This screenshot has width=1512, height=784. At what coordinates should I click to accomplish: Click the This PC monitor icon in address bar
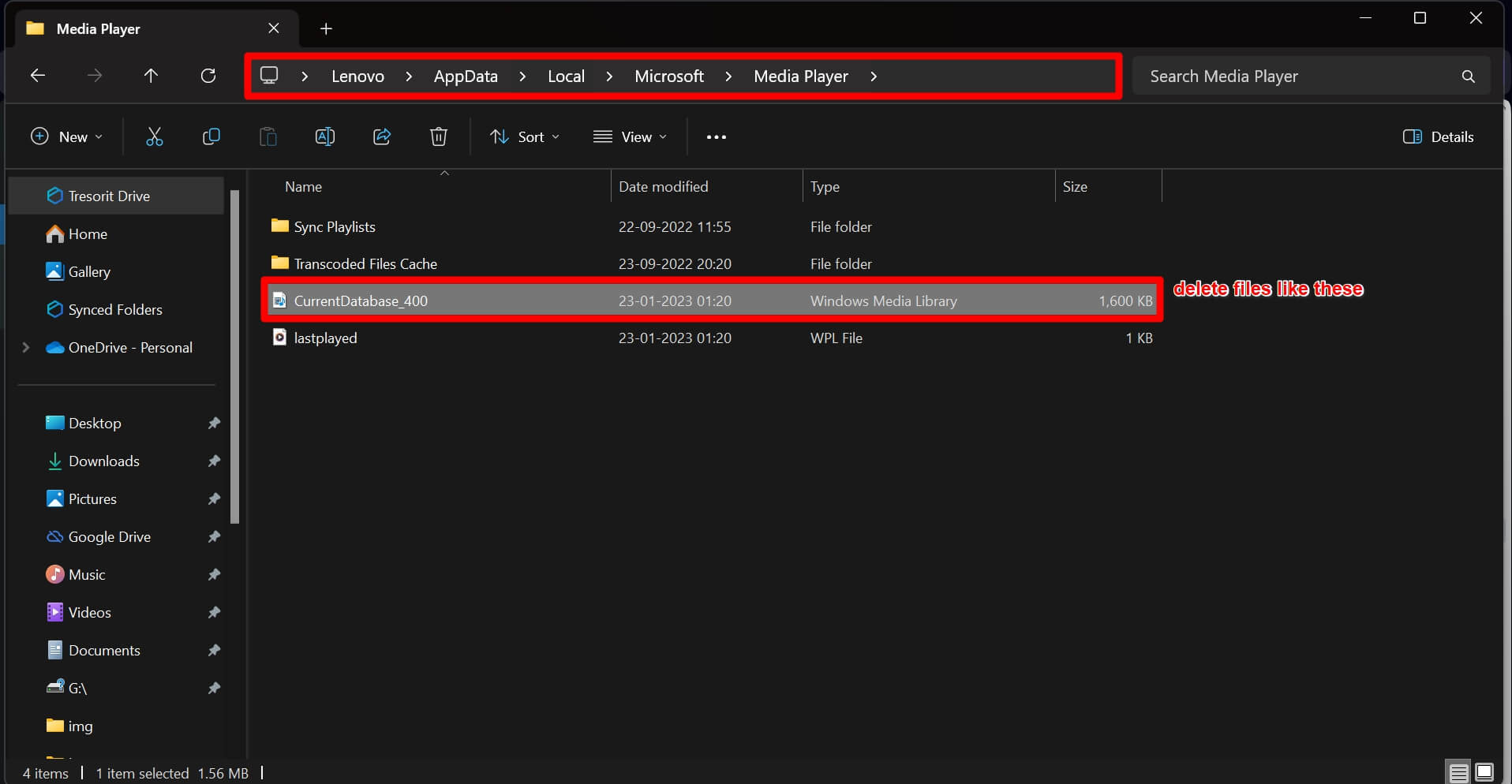[x=270, y=75]
